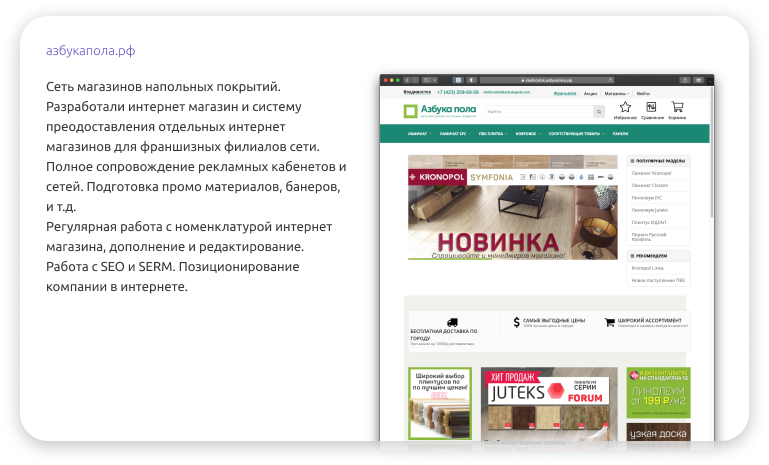This screenshot has width=769, height=465.
Task: Open the Juteks Forum linoleum banner
Action: point(549,403)
